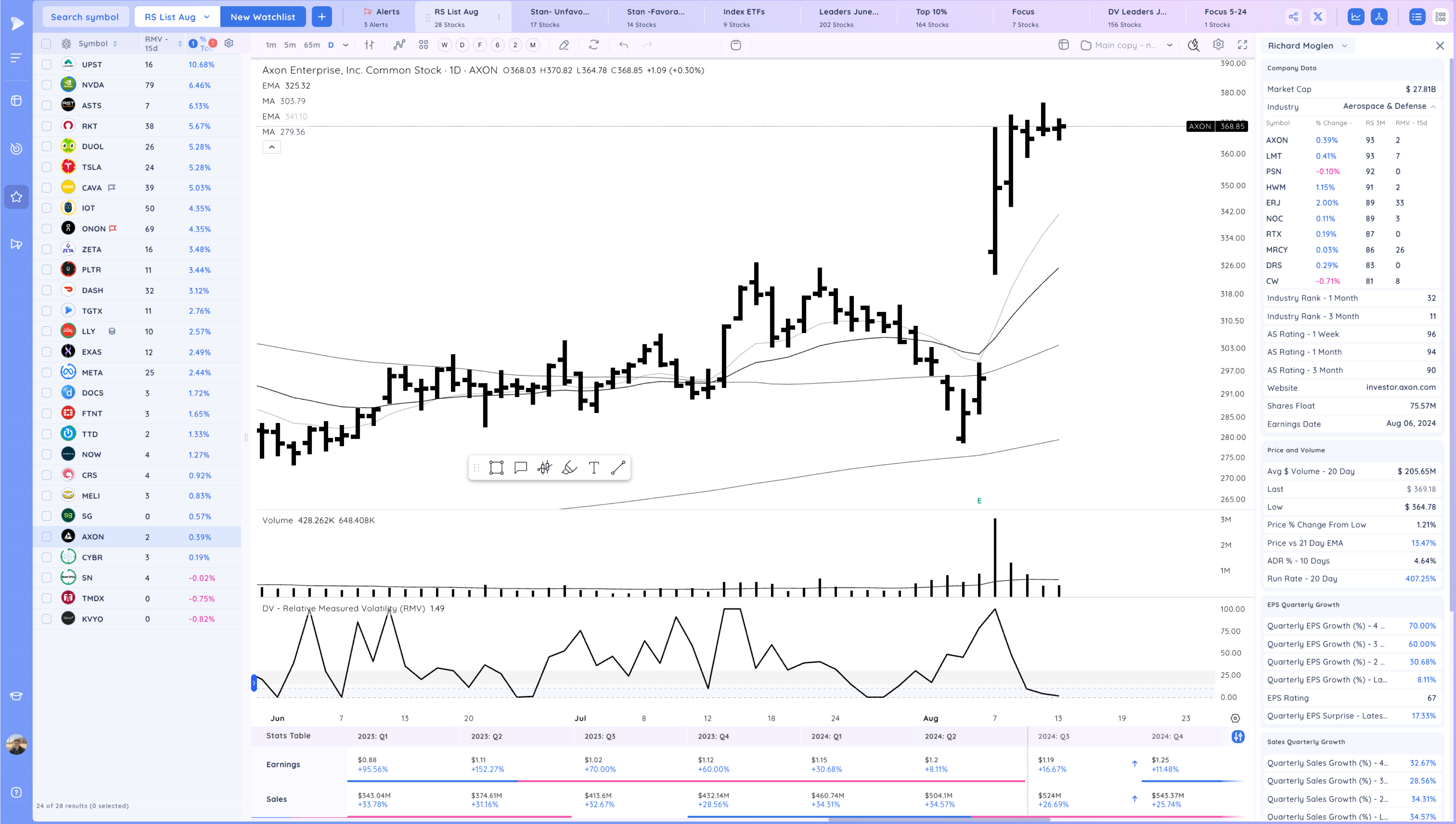Open the Focus watchlist tab
The width and height of the screenshot is (1456, 824).
1023,16
